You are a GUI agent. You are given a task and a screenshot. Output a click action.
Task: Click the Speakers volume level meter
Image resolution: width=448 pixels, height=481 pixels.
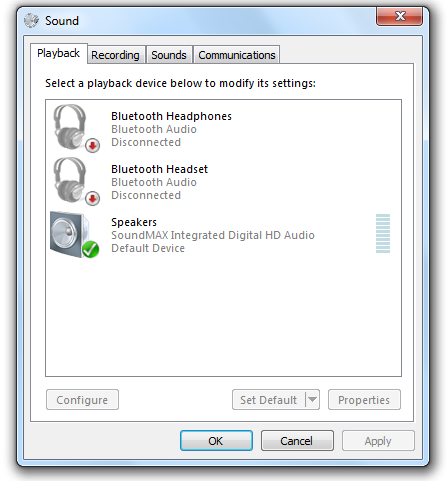pos(383,233)
